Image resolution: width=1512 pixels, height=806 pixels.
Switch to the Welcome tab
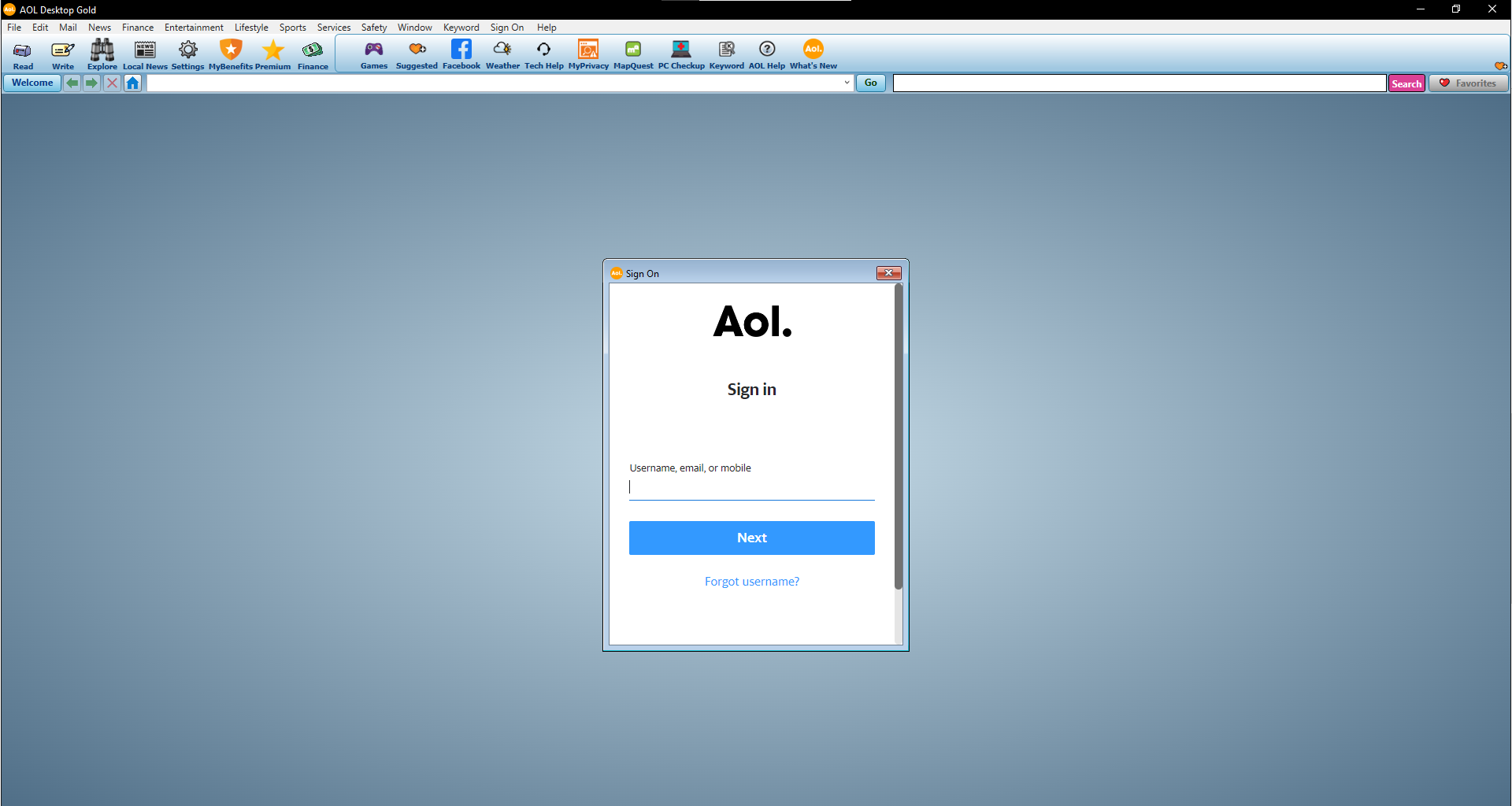(31, 83)
